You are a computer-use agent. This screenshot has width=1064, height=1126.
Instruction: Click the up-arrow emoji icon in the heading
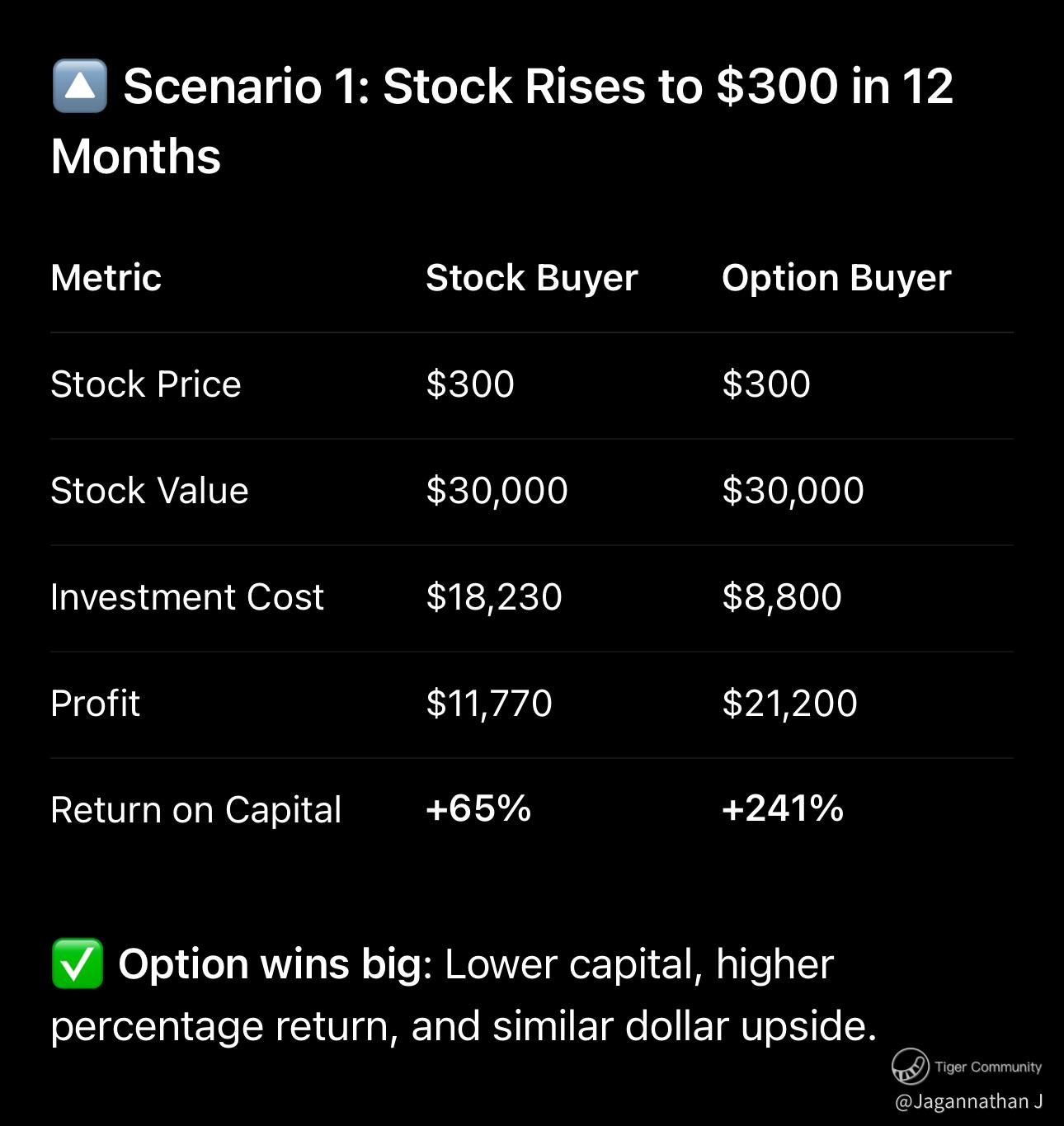click(x=79, y=86)
